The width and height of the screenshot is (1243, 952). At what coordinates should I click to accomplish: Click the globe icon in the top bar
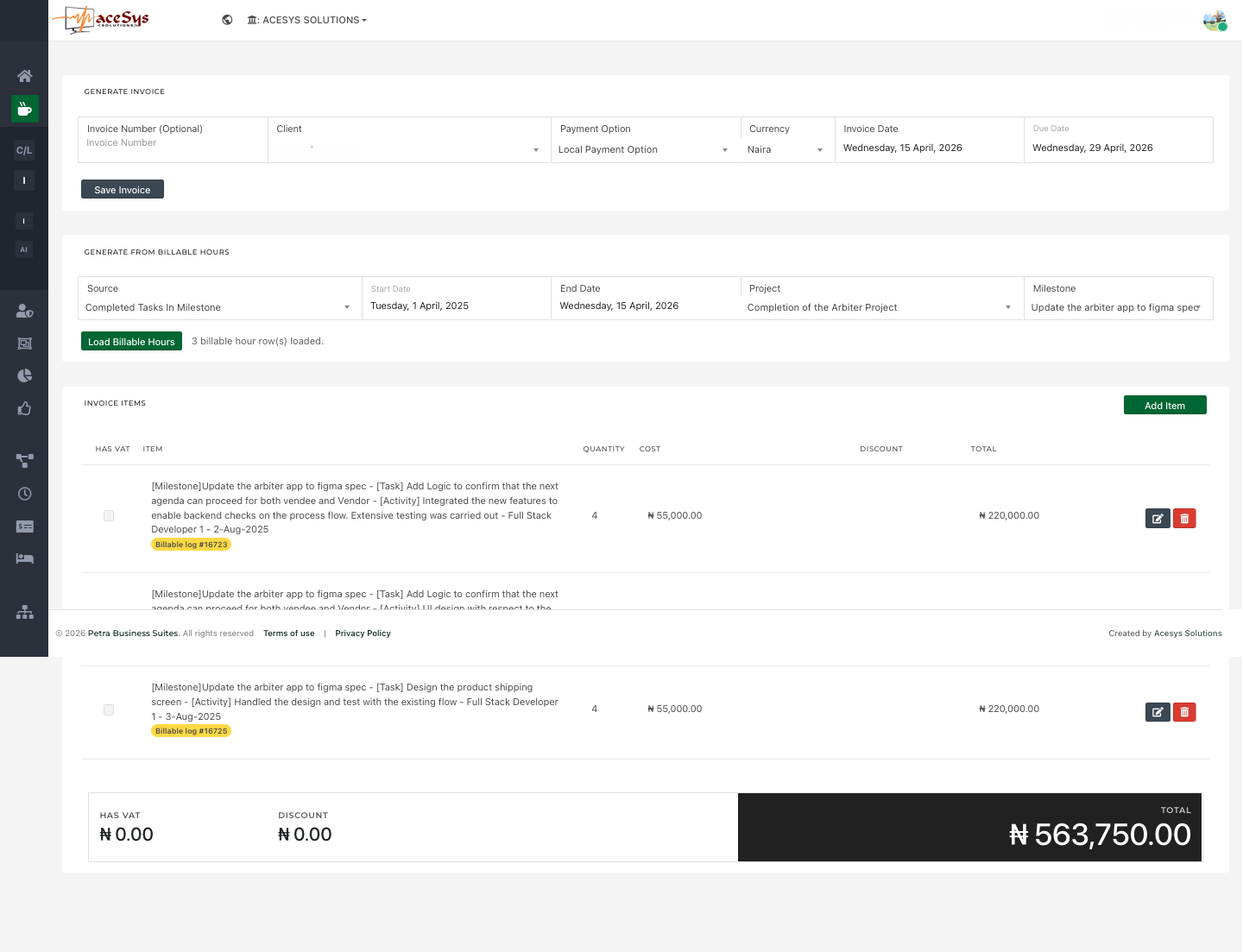click(227, 19)
